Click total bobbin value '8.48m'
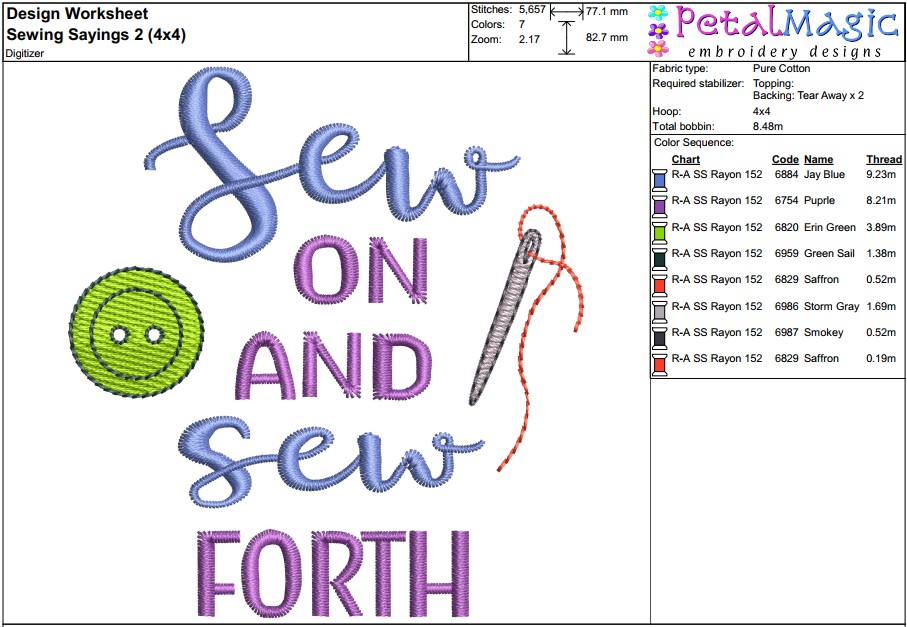 768,126
